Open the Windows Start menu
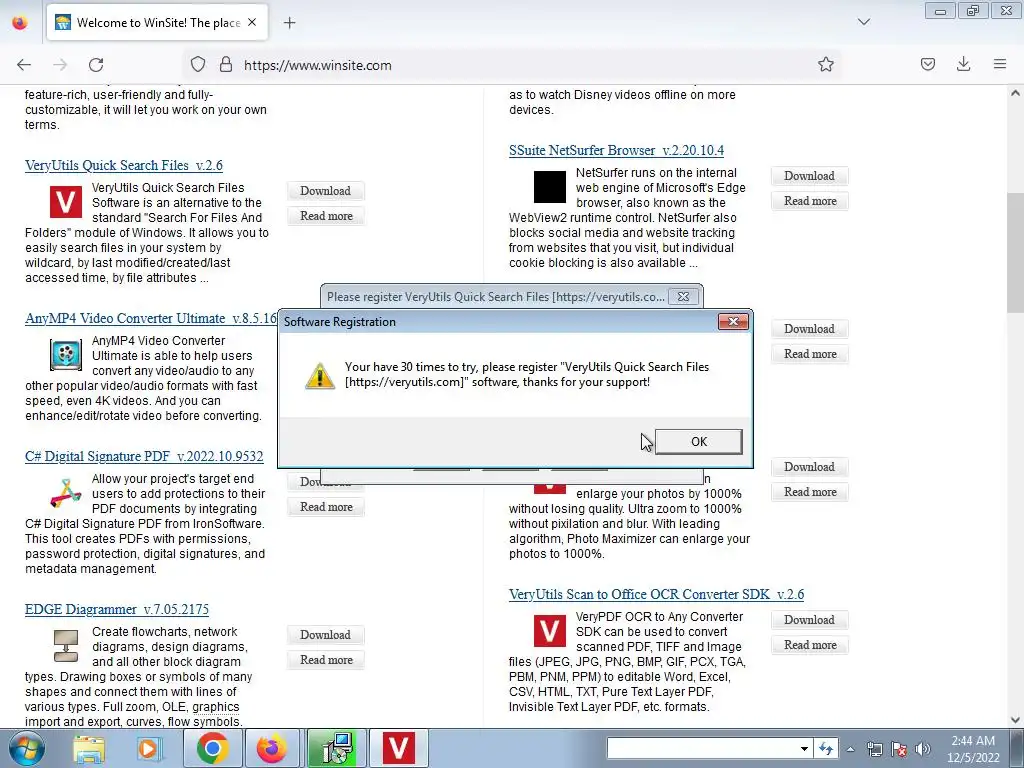The width and height of the screenshot is (1024, 768). [x=26, y=748]
